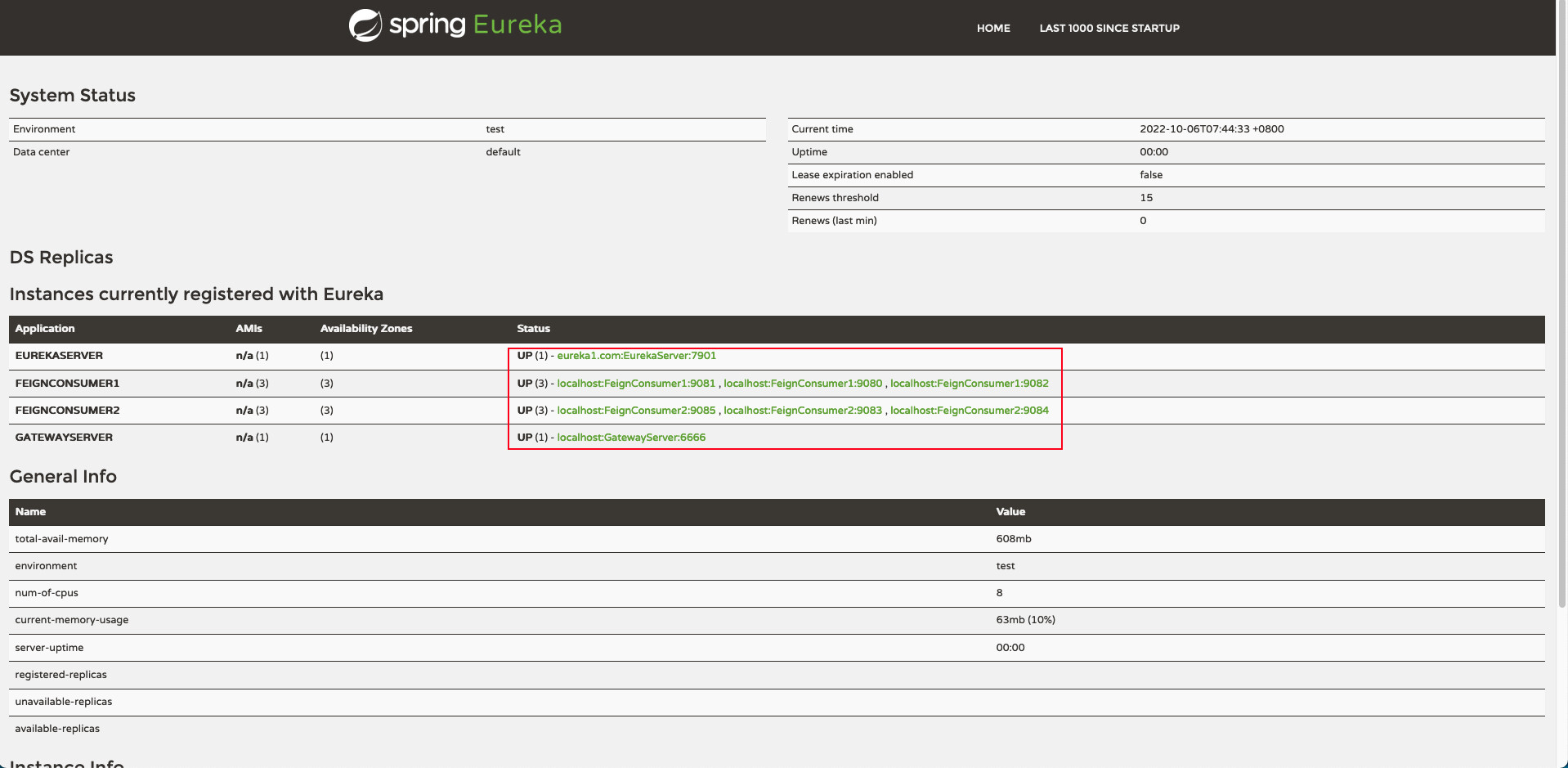Viewport: 1568px width, 768px height.
Task: Select the current-memory-usage row name
Action: coord(72,620)
